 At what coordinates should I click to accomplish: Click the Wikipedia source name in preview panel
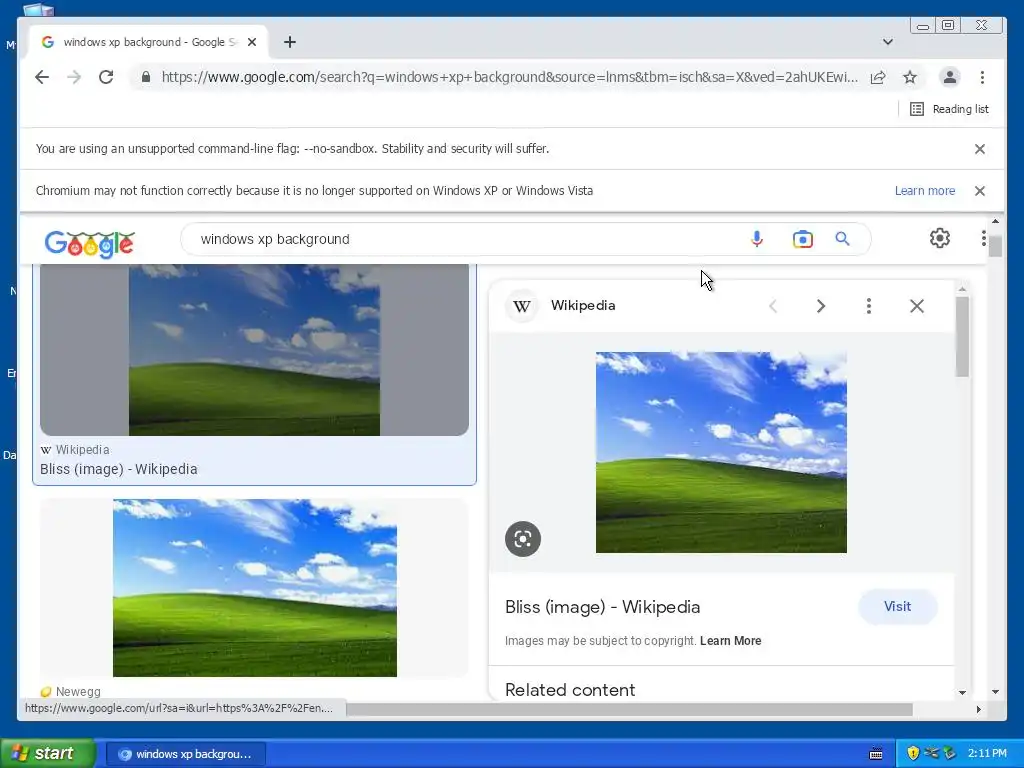coord(583,306)
